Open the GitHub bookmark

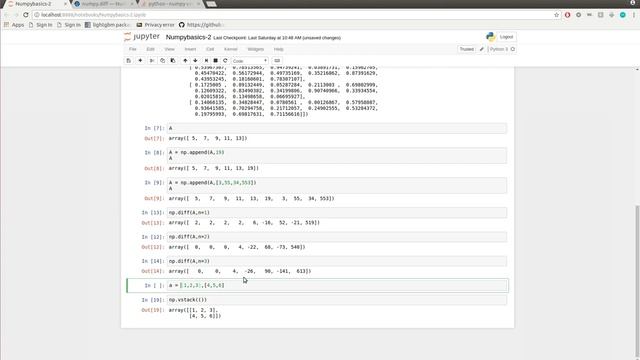coord(201,25)
